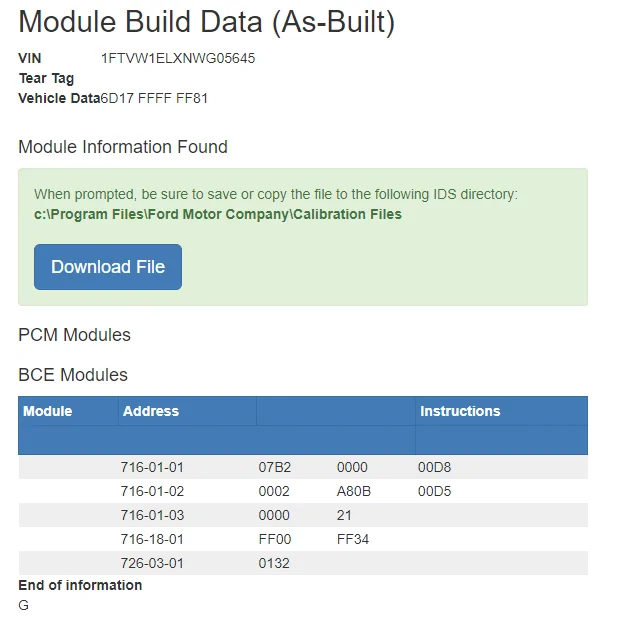Click the Module column header
The height and width of the screenshot is (630, 638).
coord(48,411)
